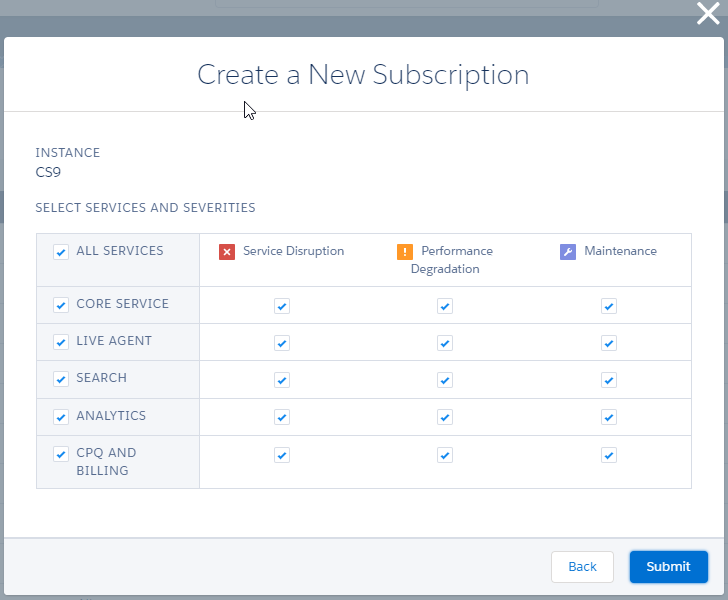
Task: Toggle the ANALYTICS row checkbox
Action: point(61,417)
